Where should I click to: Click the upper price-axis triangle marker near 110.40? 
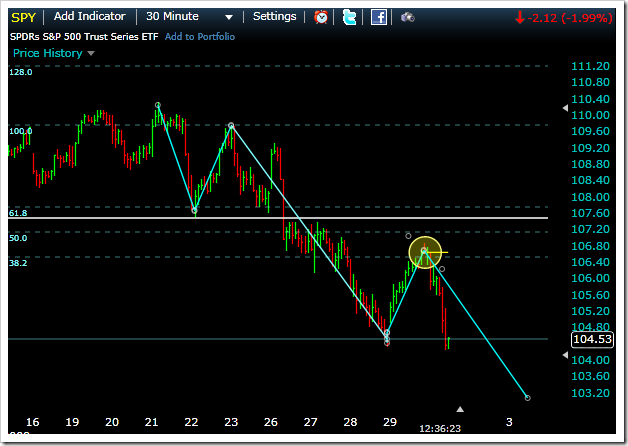[x=565, y=108]
